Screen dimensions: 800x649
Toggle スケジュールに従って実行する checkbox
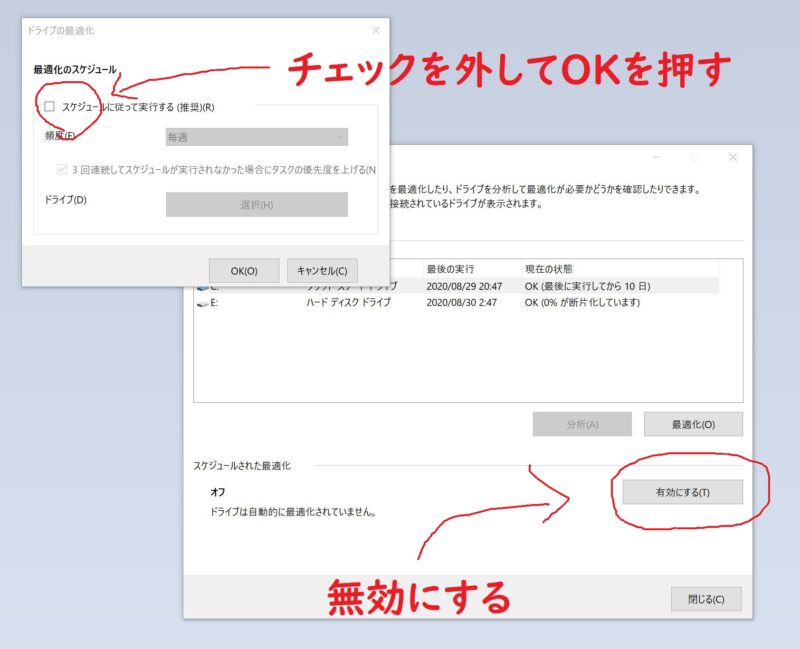pyautogui.click(x=49, y=107)
